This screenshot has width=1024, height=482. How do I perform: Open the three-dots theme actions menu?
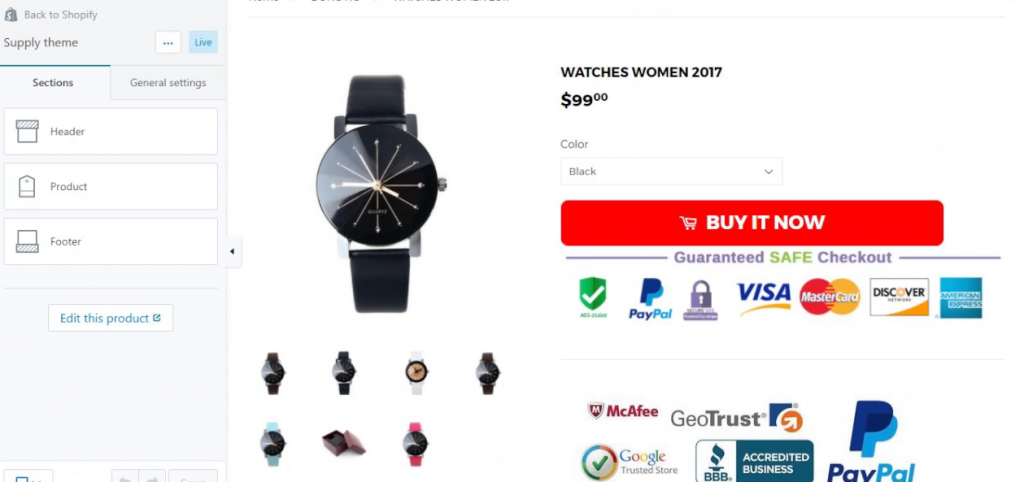click(168, 42)
